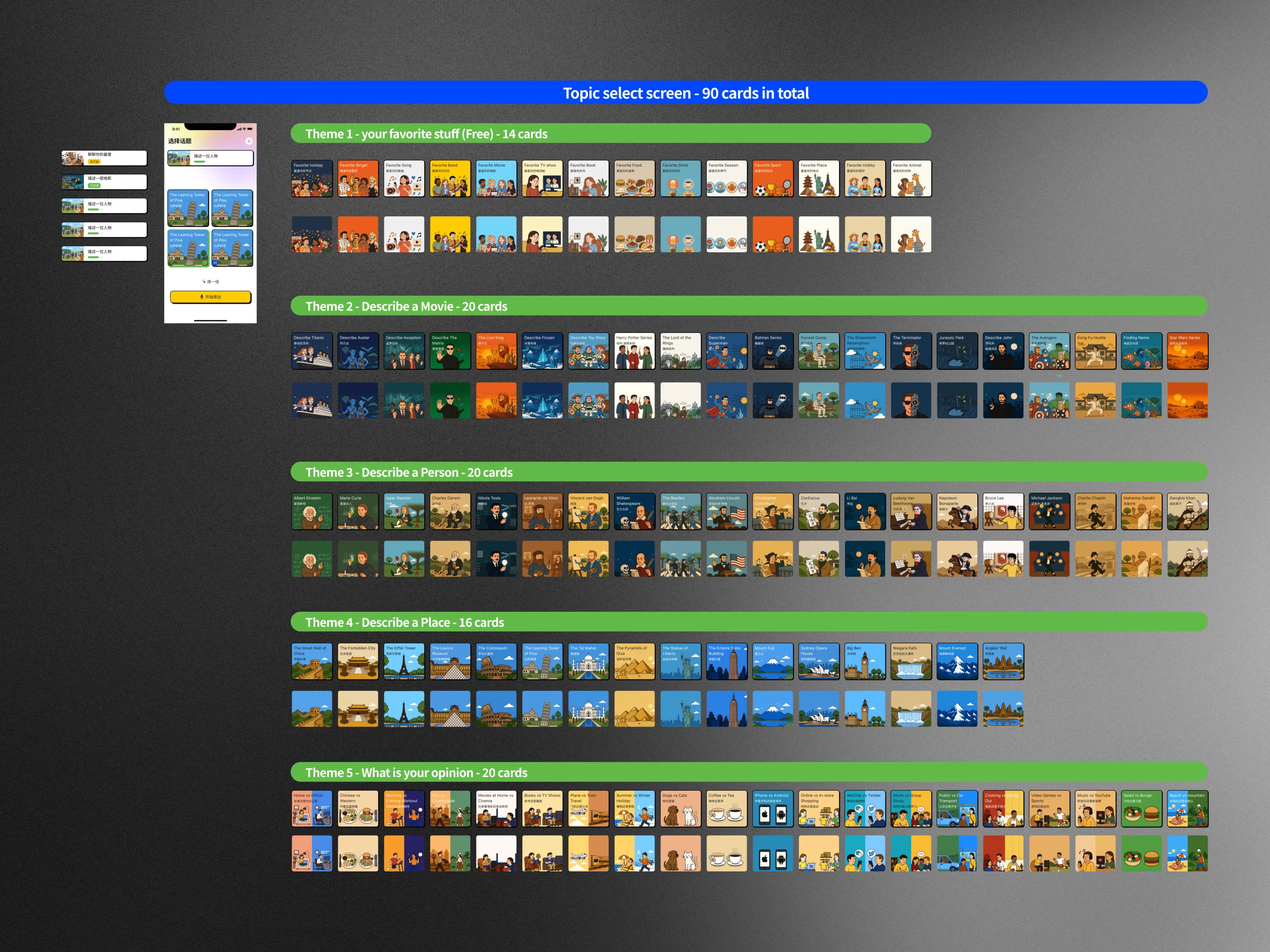Pick the labeled Eiffel Tower place card
The width and height of the screenshot is (1270, 952).
click(x=404, y=661)
